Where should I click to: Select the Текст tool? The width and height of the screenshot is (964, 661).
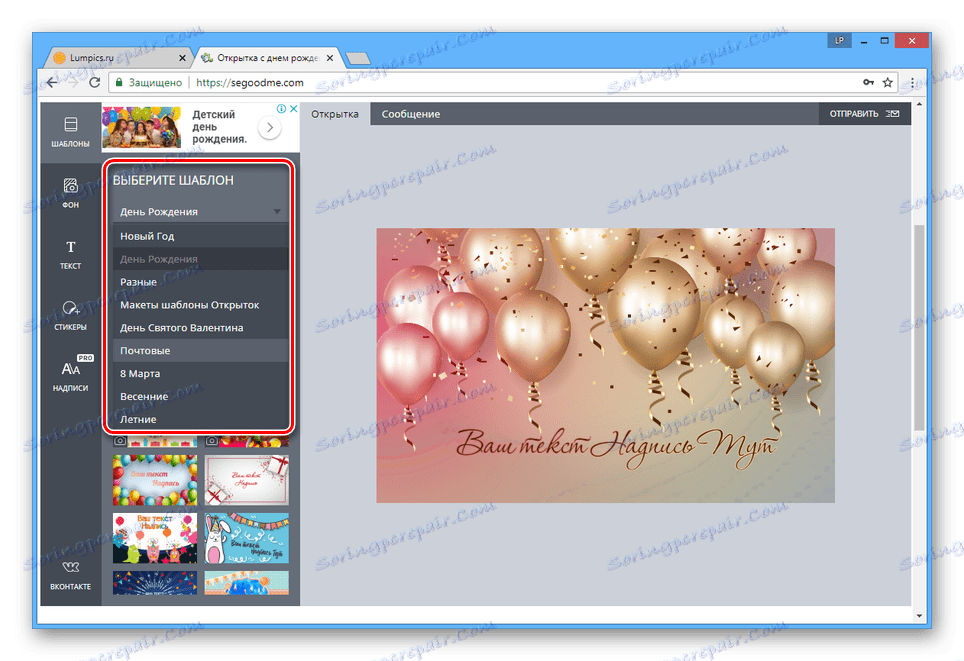pos(70,254)
